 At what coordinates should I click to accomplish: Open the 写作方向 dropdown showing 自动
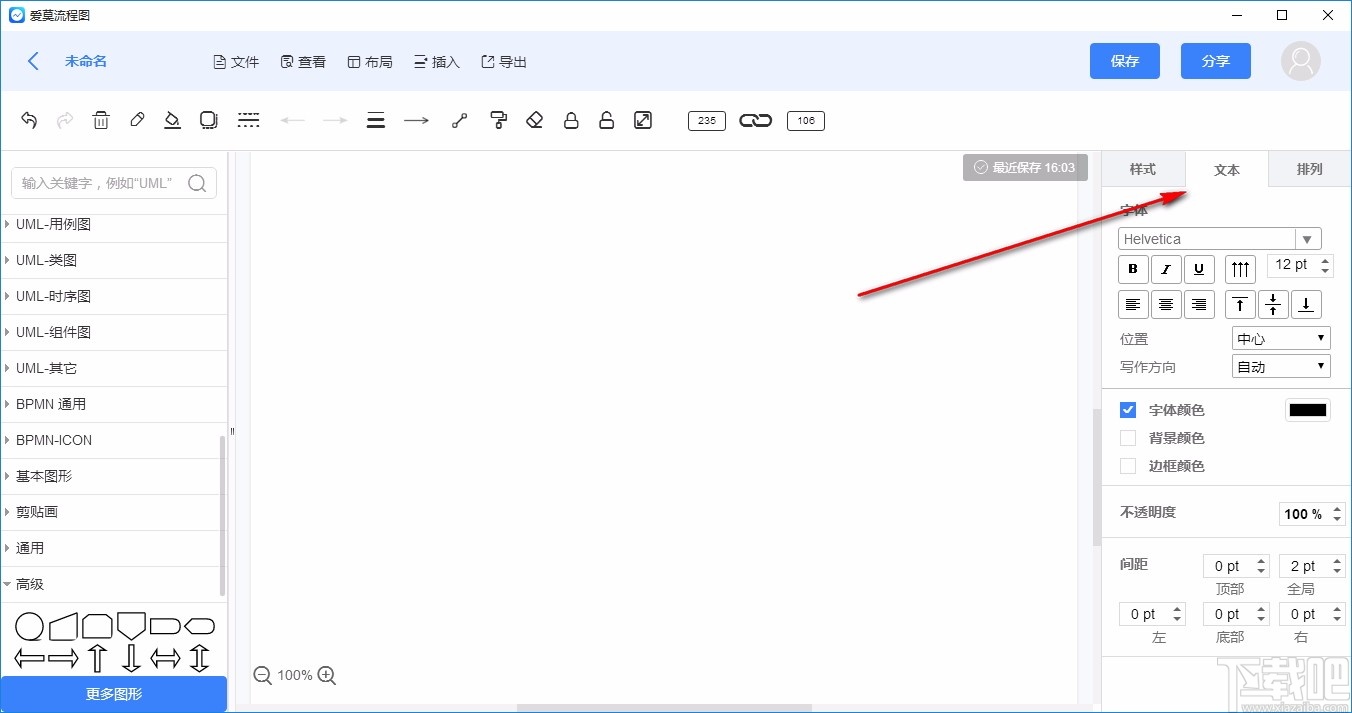pos(1281,367)
